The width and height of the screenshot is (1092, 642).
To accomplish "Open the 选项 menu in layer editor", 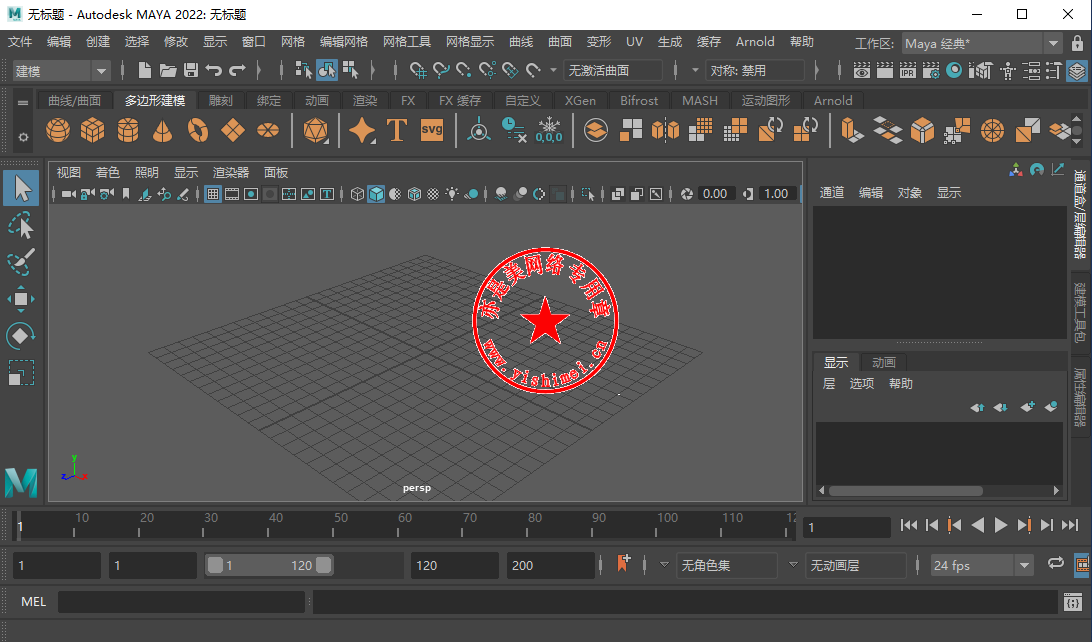I will (861, 384).
